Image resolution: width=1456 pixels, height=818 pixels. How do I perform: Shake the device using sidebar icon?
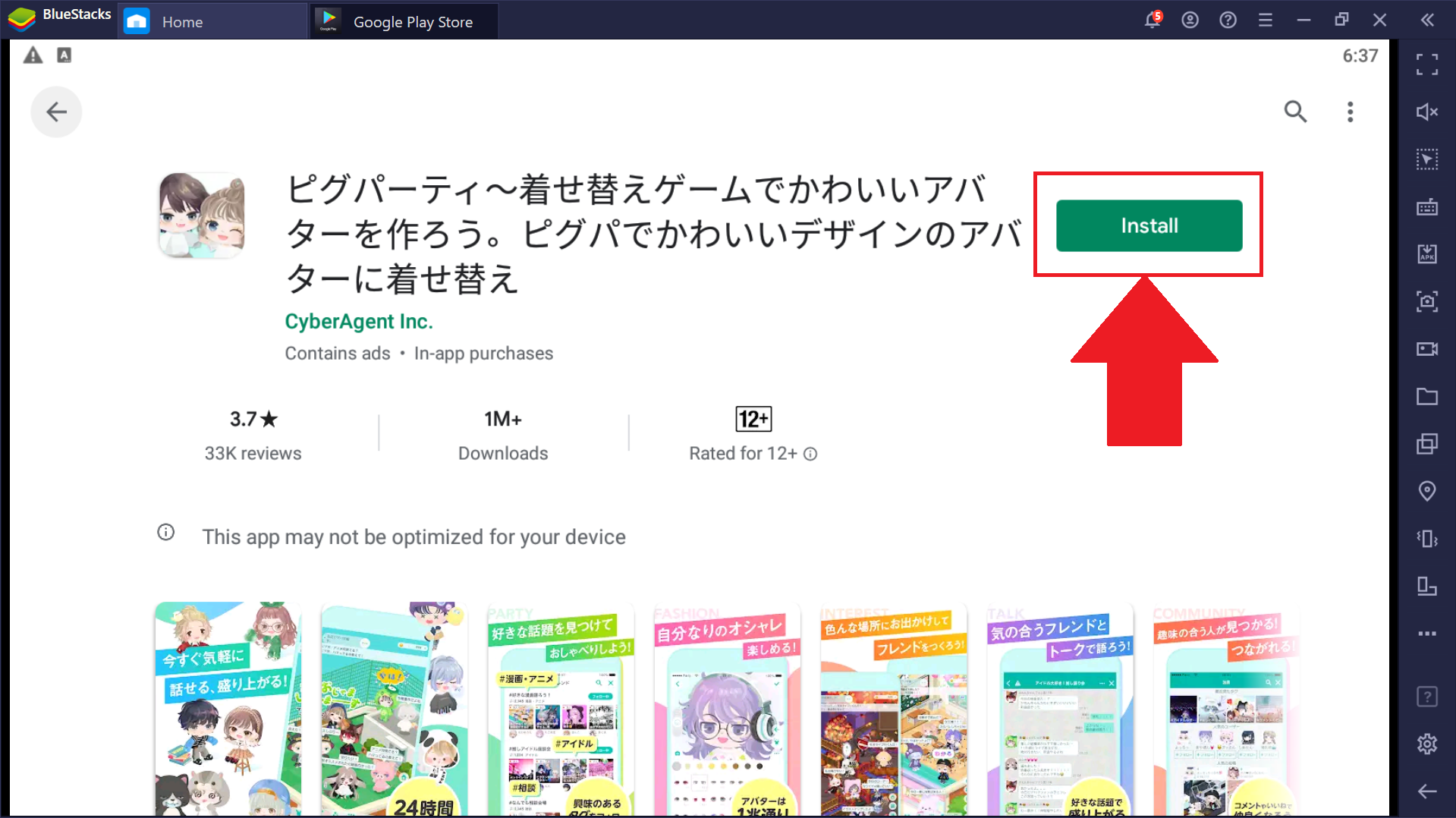[x=1427, y=539]
